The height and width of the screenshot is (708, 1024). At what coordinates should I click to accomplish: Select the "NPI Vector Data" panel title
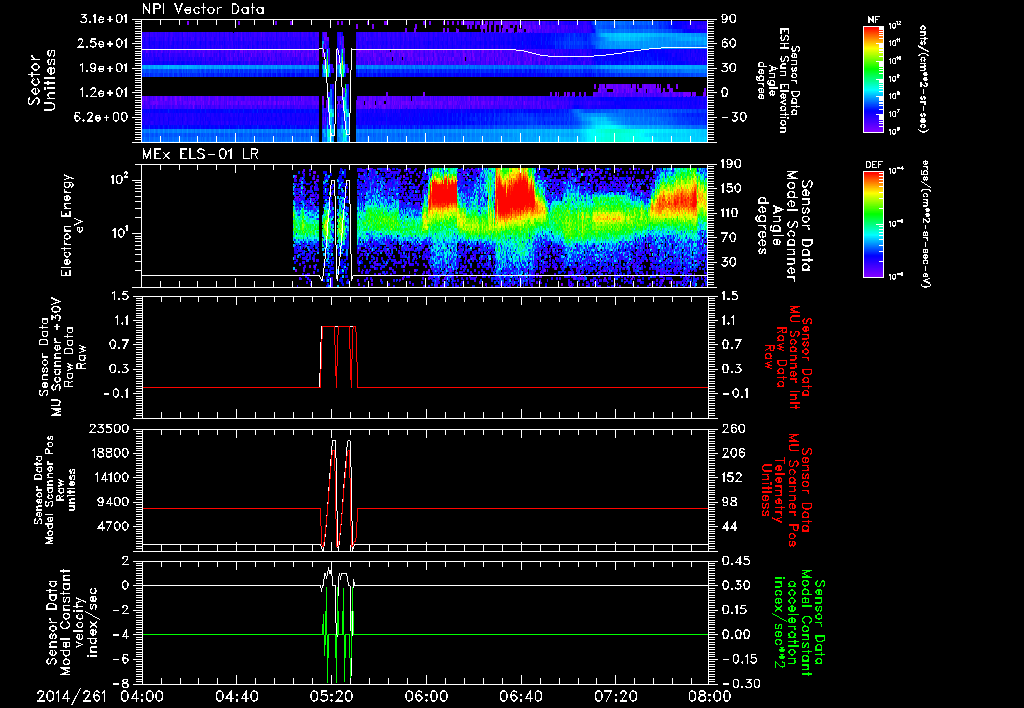point(204,9)
